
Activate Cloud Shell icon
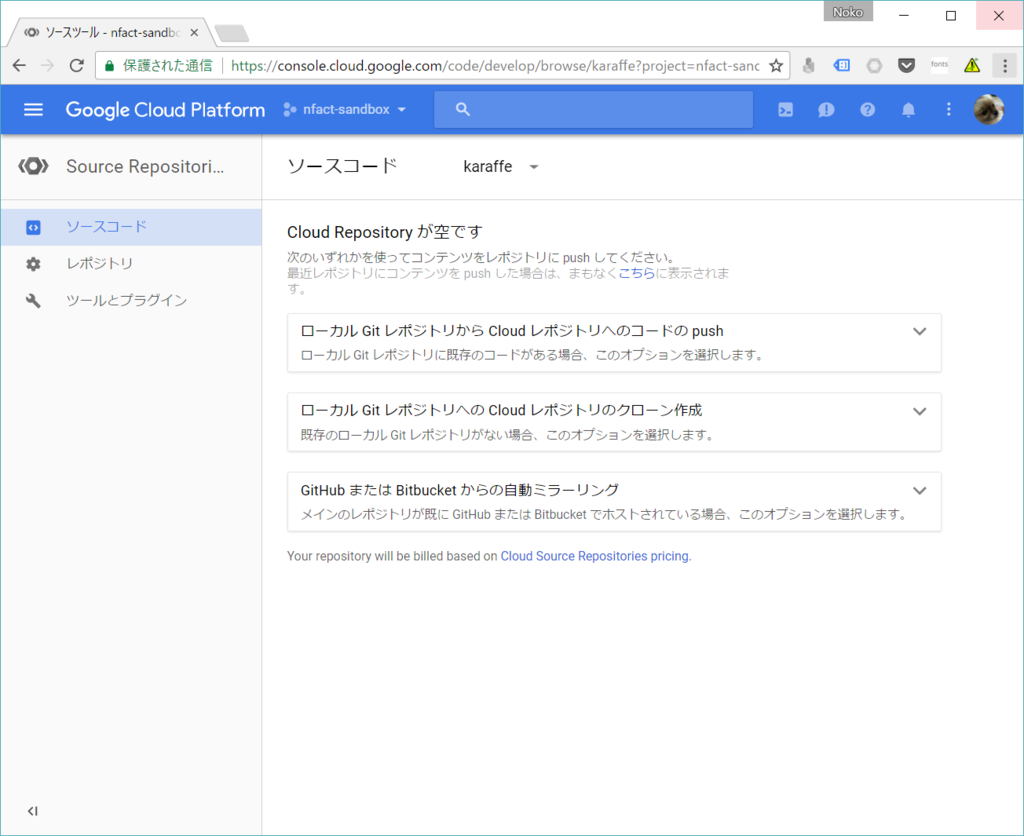tap(786, 110)
